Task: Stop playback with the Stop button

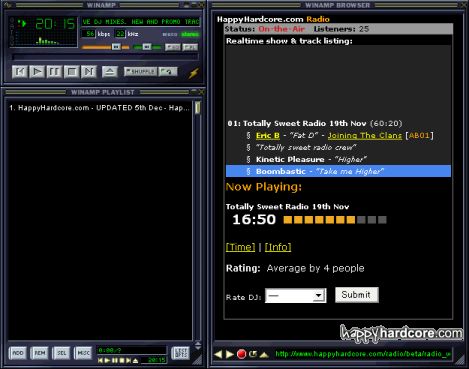Action: (71, 71)
